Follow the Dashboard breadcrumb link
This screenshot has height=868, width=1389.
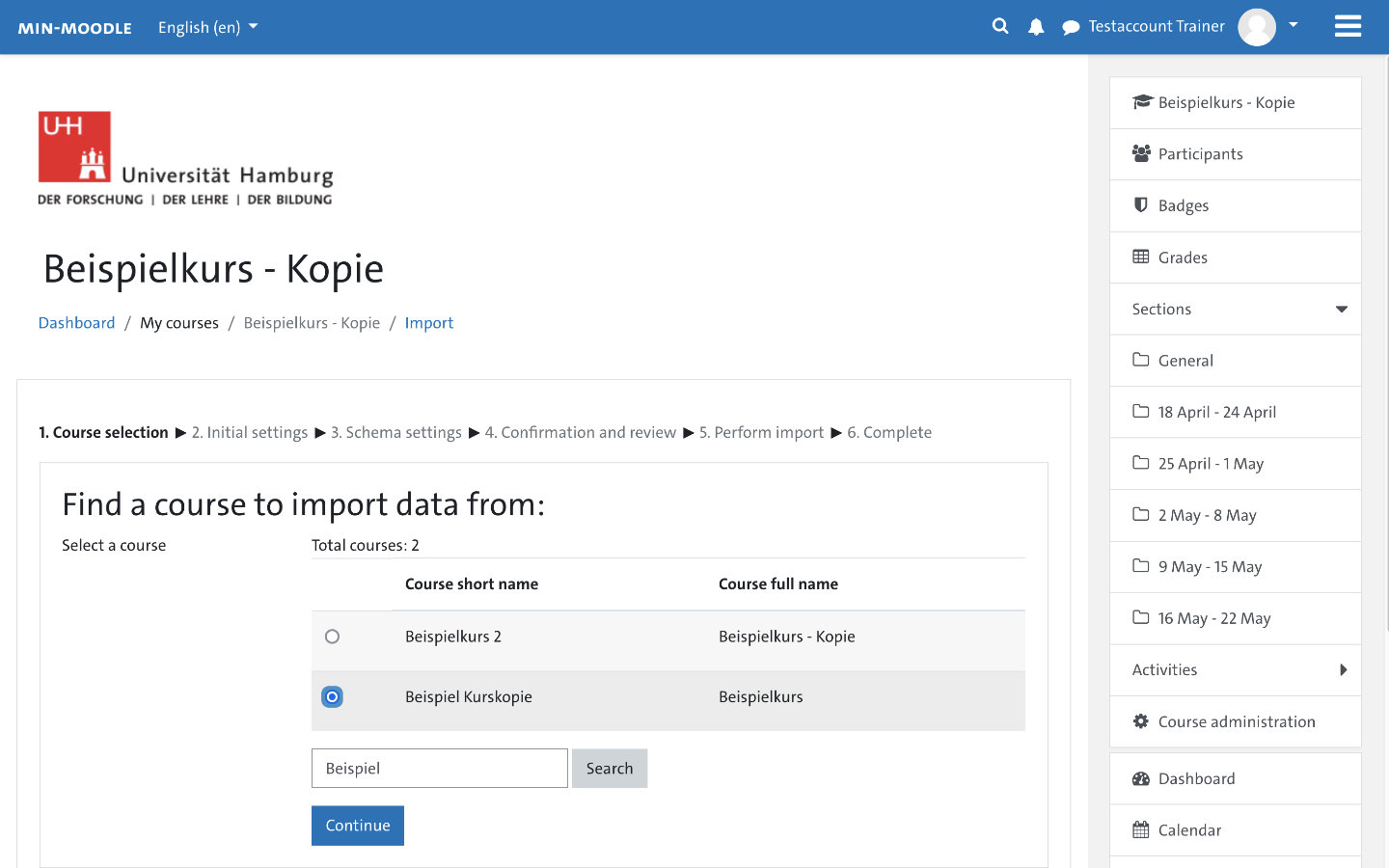pos(76,323)
